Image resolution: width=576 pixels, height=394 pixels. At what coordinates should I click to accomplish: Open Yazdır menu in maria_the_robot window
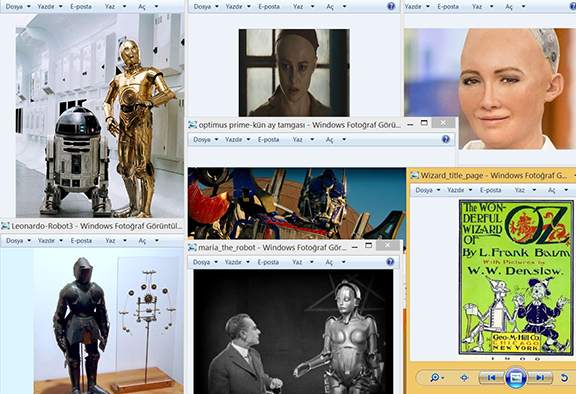[x=237, y=262]
